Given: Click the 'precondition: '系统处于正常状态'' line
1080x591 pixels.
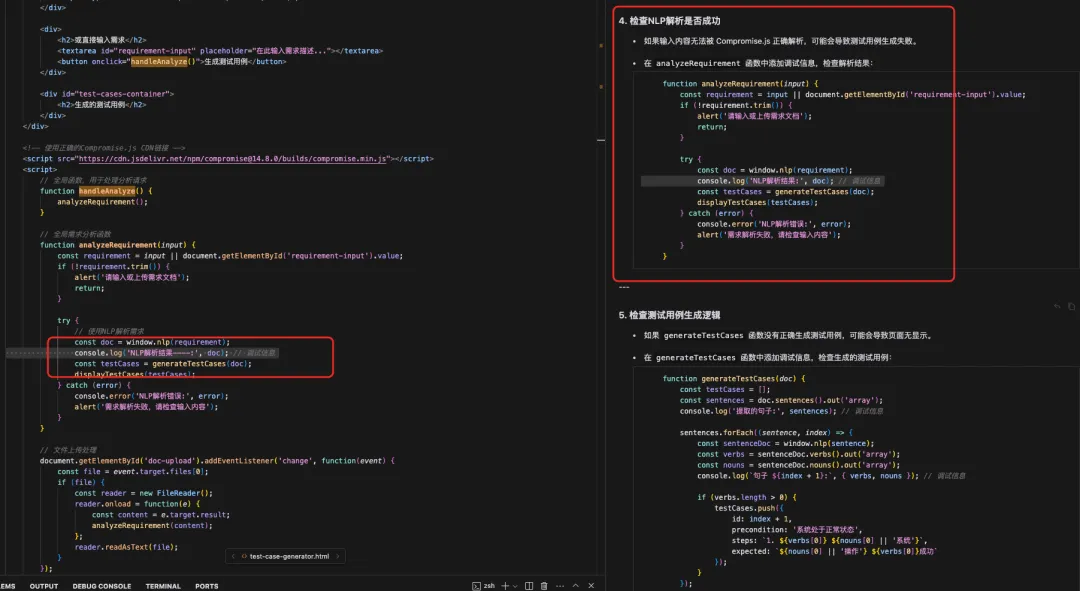Looking at the screenshot, I should (x=797, y=530).
